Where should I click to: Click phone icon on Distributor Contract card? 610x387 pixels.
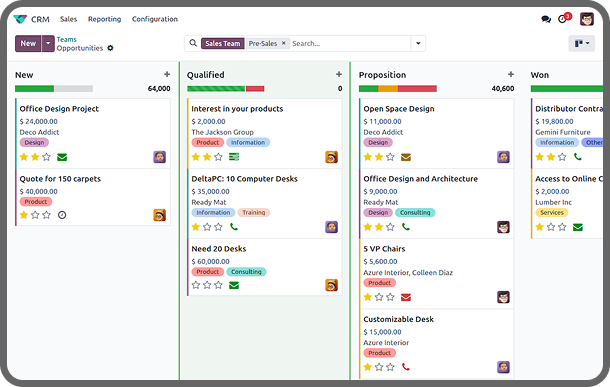(578, 157)
